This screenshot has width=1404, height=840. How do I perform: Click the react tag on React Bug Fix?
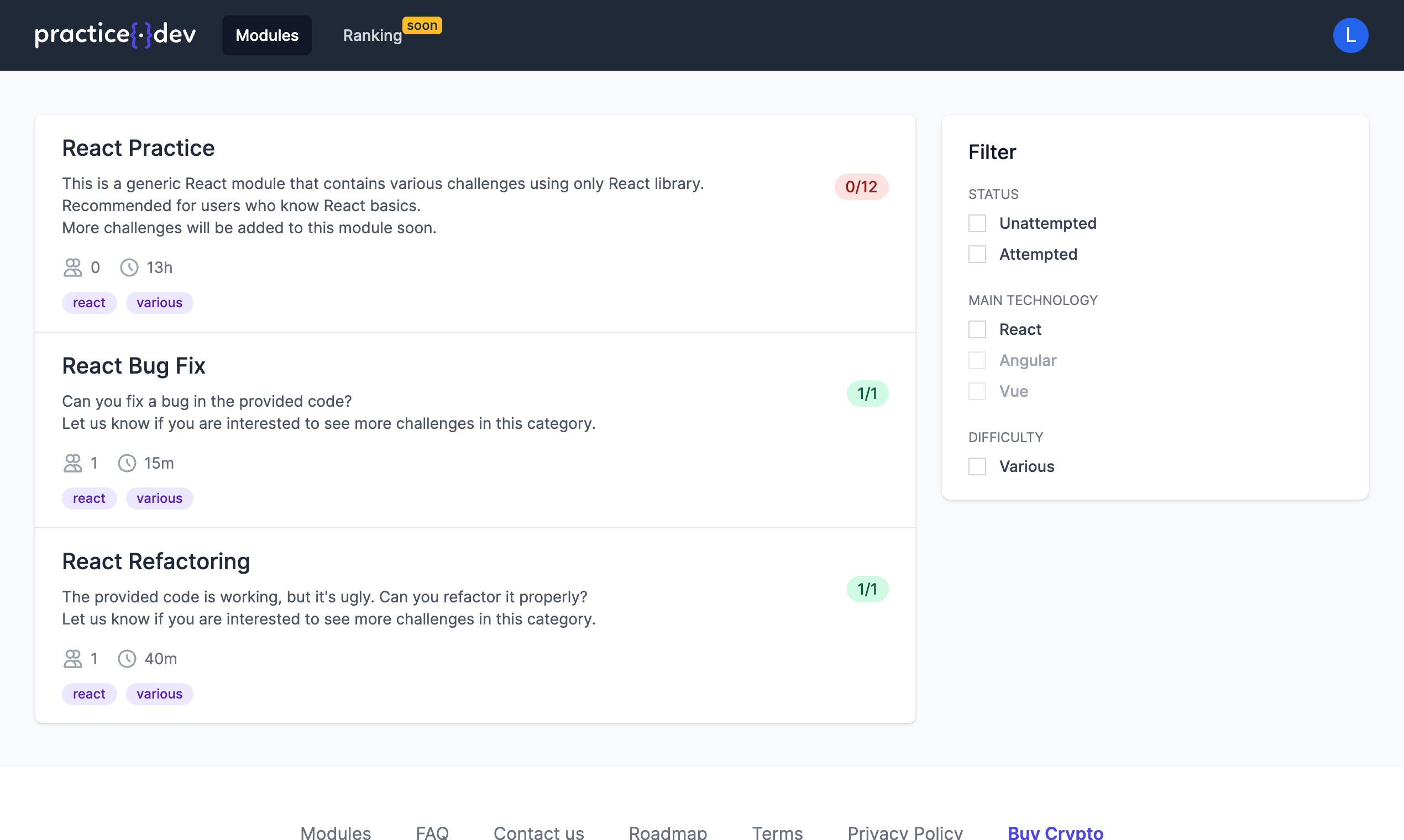pos(89,498)
